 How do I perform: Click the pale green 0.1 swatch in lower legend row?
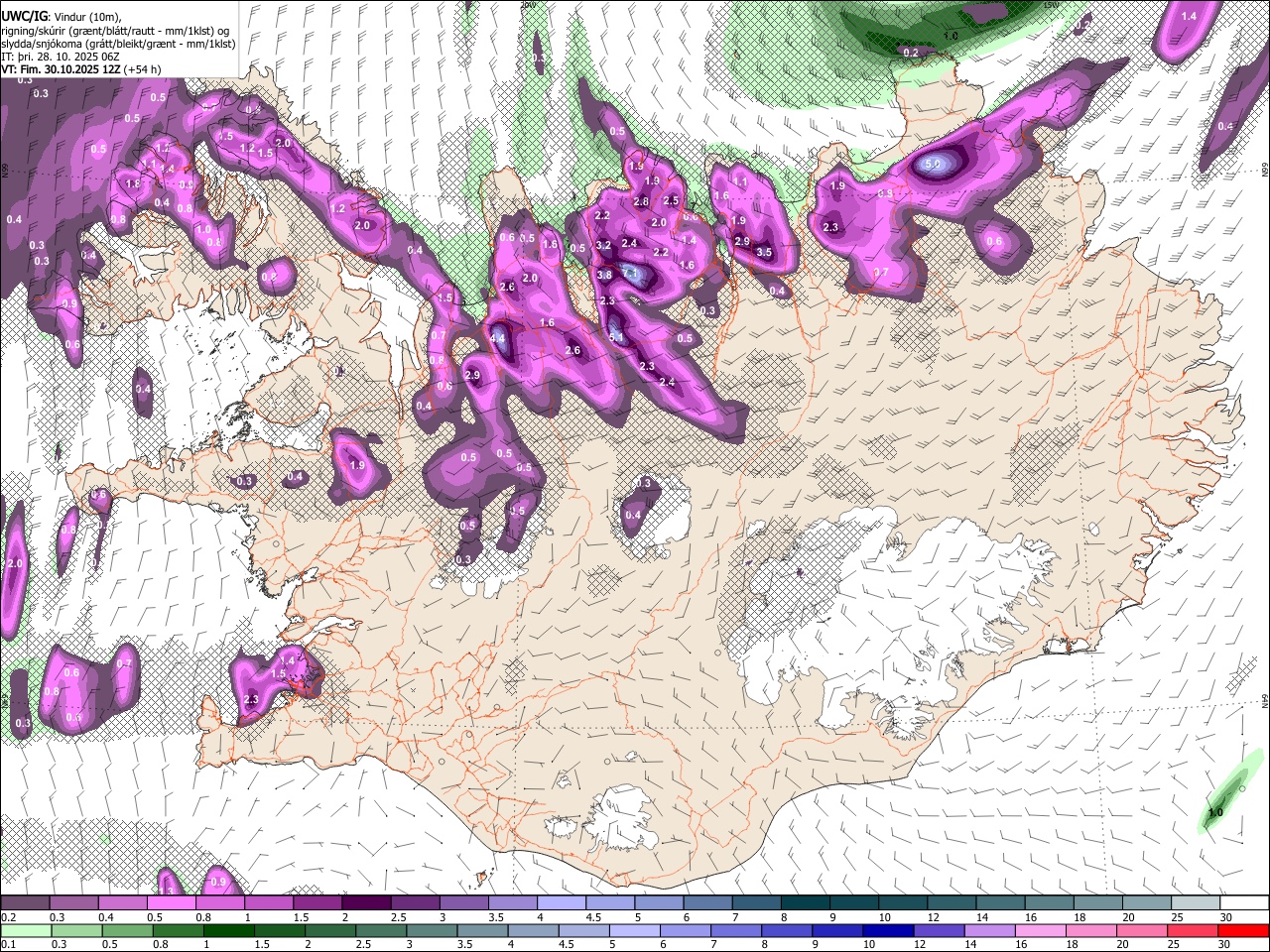(x=26, y=930)
